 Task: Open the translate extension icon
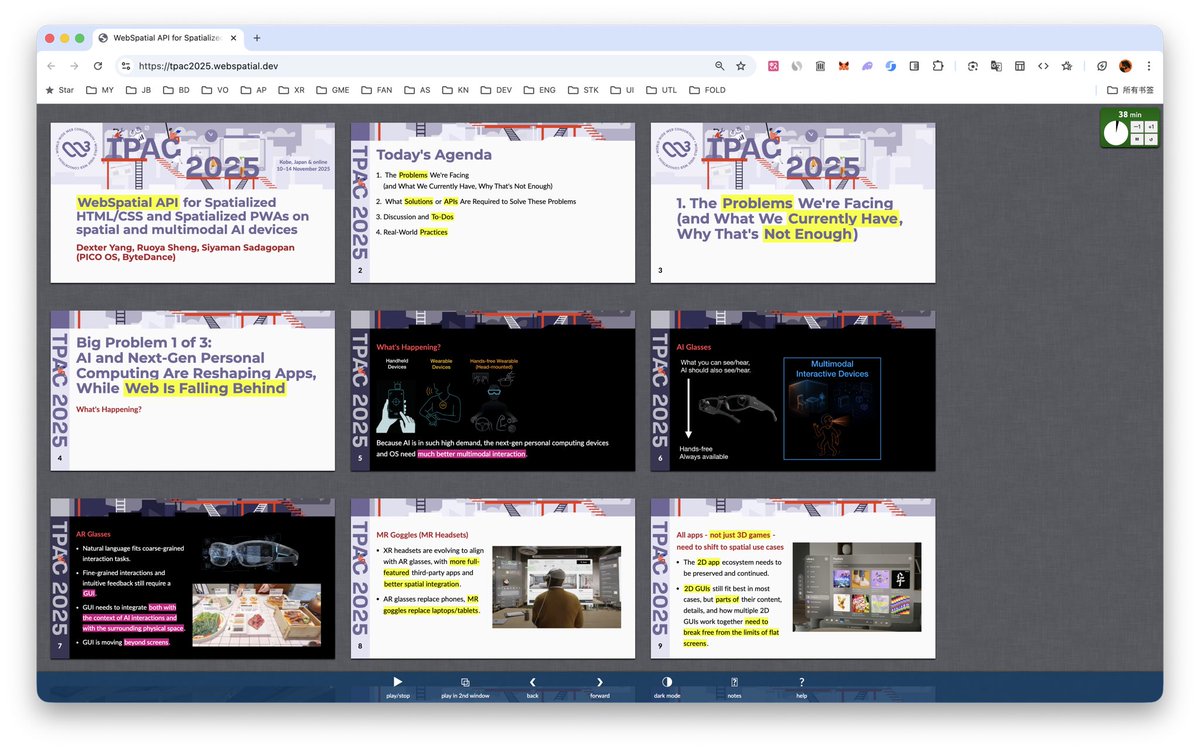point(996,66)
